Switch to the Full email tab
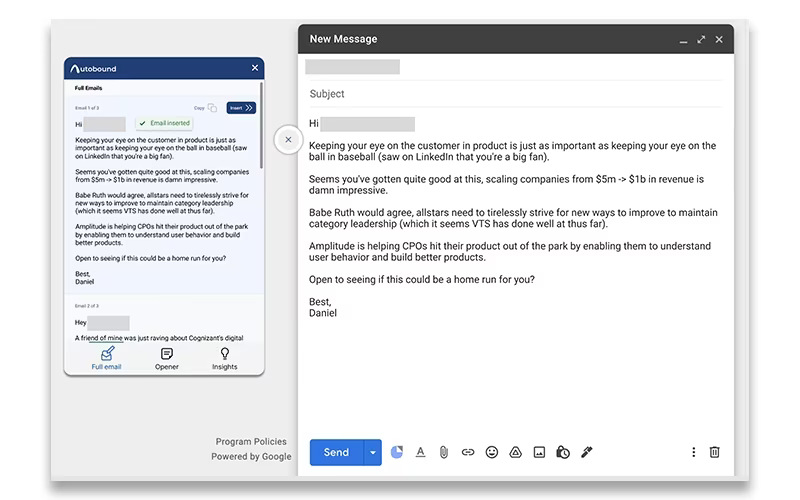The height and width of the screenshot is (500, 800). point(107,358)
